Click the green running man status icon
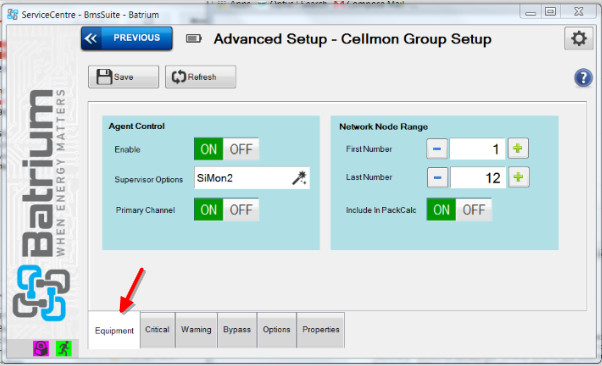 coord(64,348)
